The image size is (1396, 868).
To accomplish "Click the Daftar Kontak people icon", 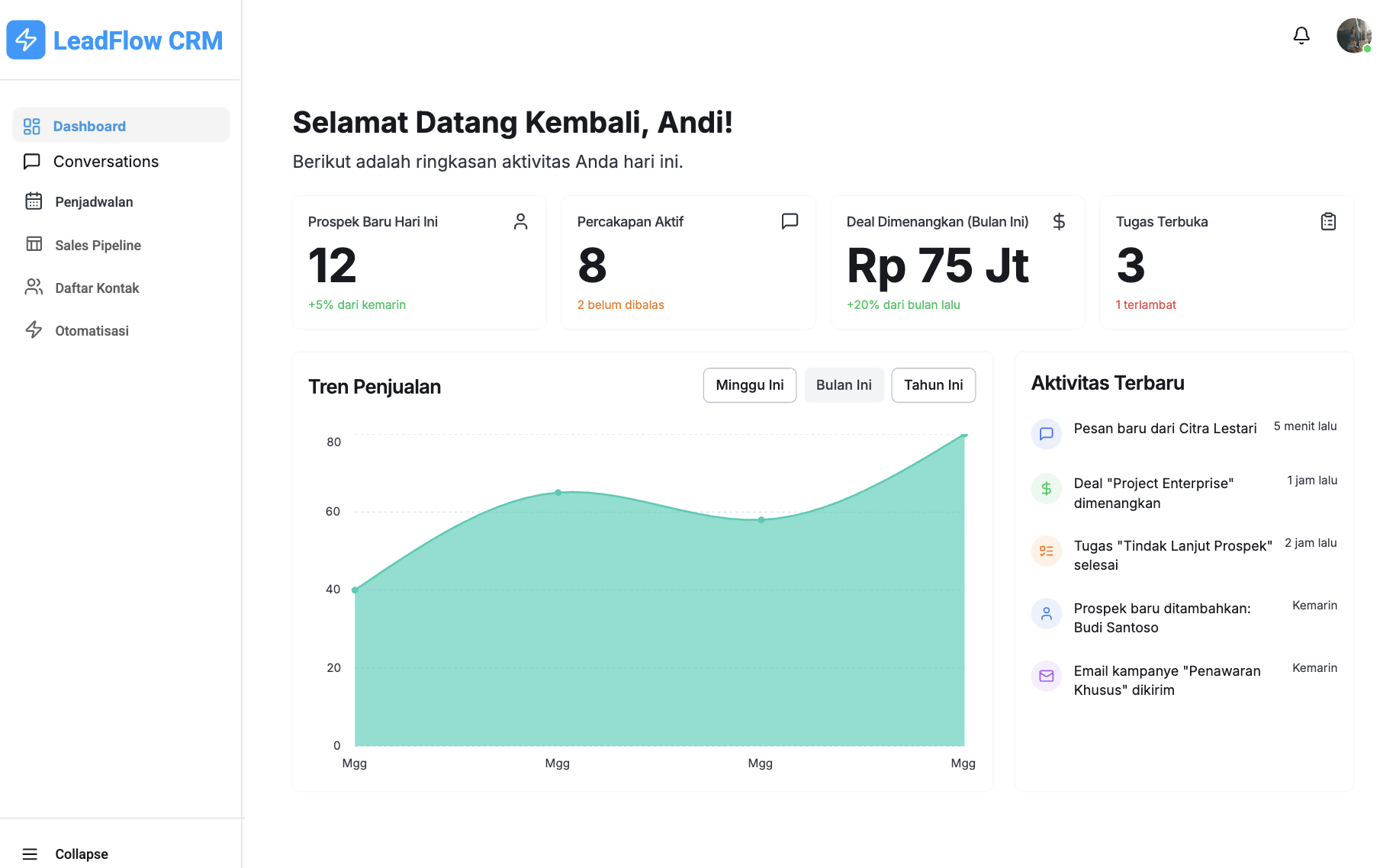I will 34,288.
